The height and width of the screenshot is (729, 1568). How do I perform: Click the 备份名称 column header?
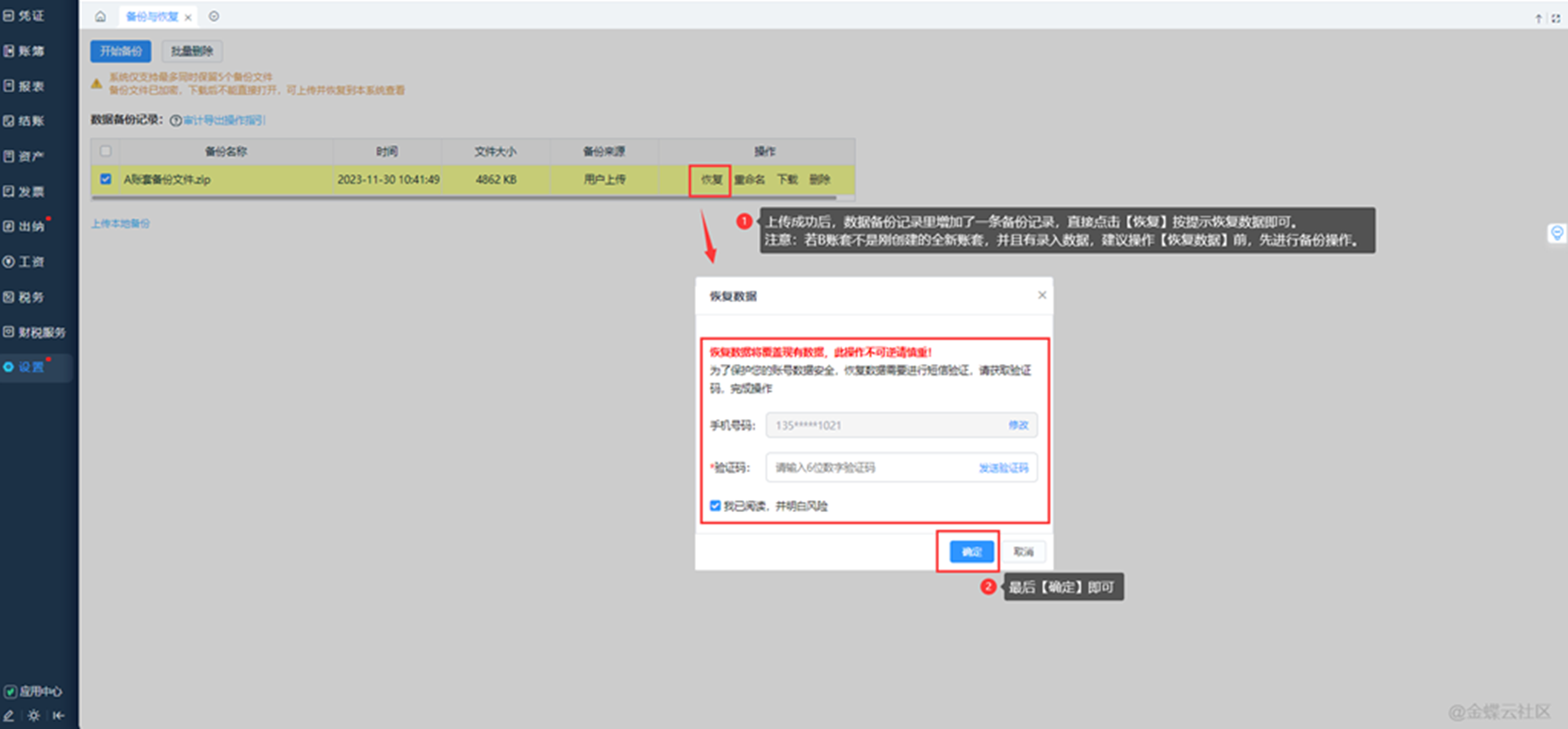226,152
